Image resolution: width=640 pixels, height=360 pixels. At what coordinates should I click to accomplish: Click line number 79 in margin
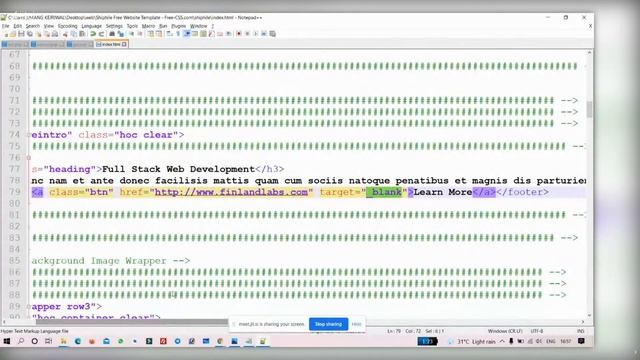pyautogui.click(x=14, y=192)
